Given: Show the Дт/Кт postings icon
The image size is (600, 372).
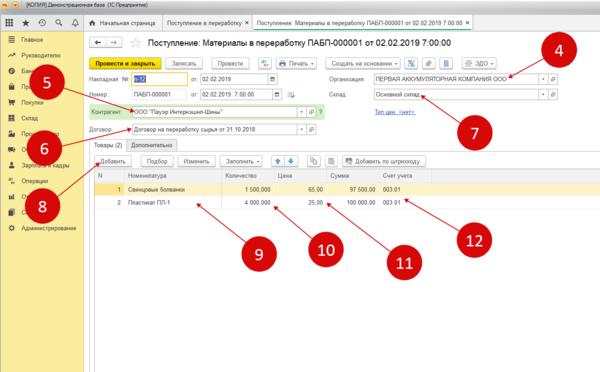Looking at the screenshot, I should pyautogui.click(x=264, y=64).
